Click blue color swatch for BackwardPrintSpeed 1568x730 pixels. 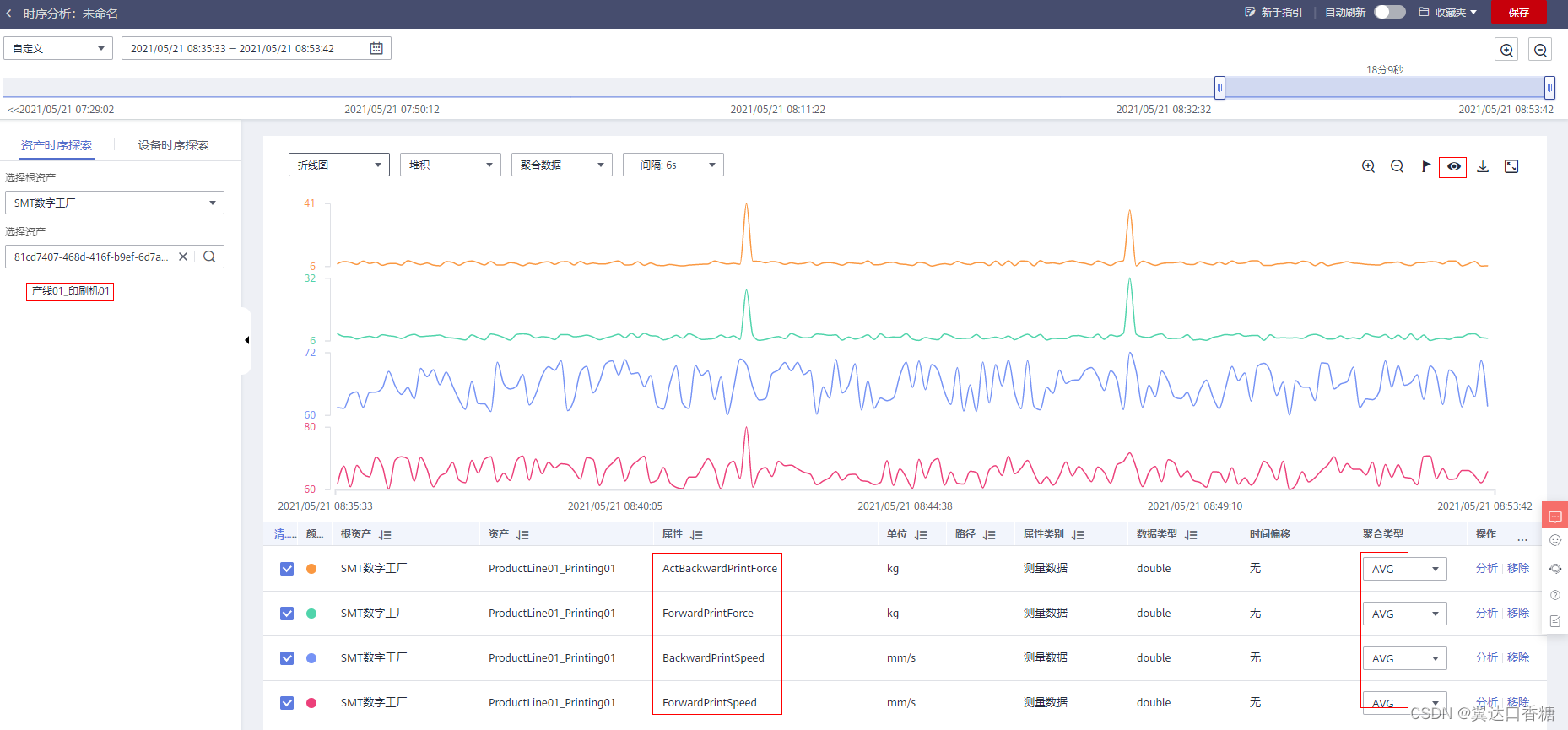pyautogui.click(x=311, y=658)
